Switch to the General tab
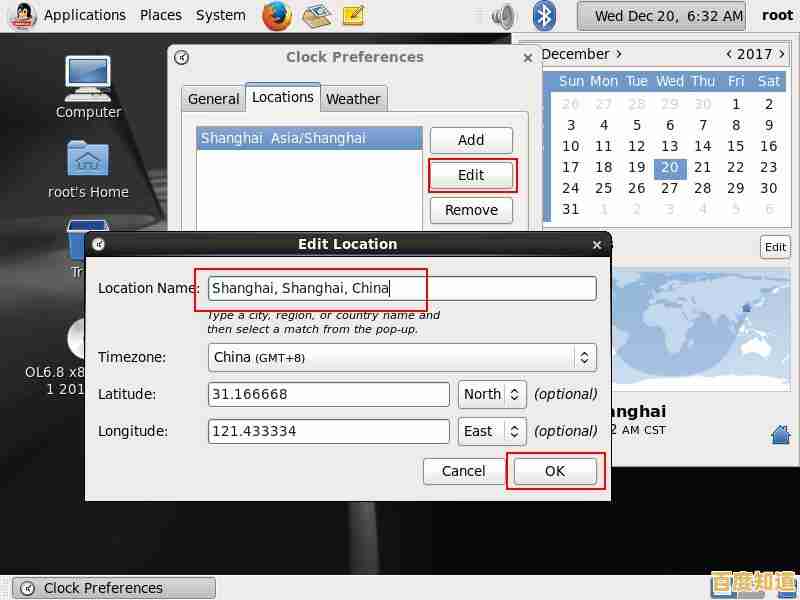The height and width of the screenshot is (600, 800). (213, 98)
